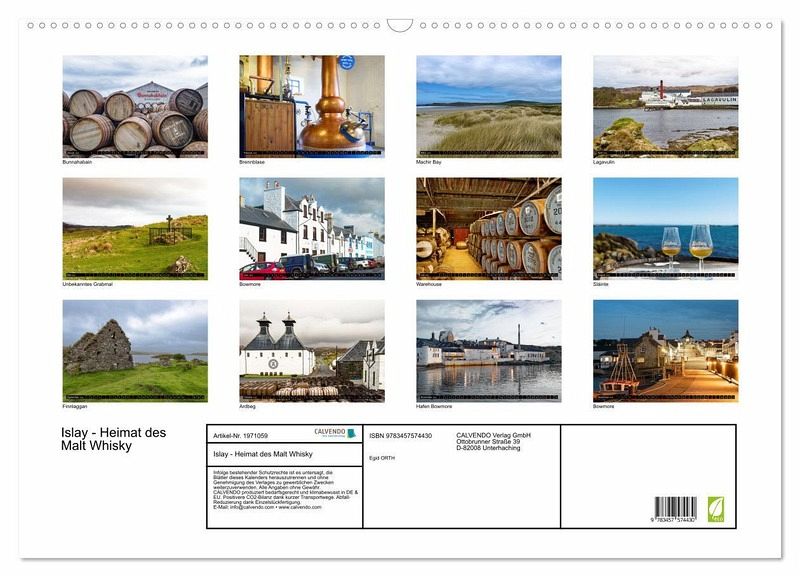
Task: Click the 'Bunnahabain' caption
Action: [77, 162]
